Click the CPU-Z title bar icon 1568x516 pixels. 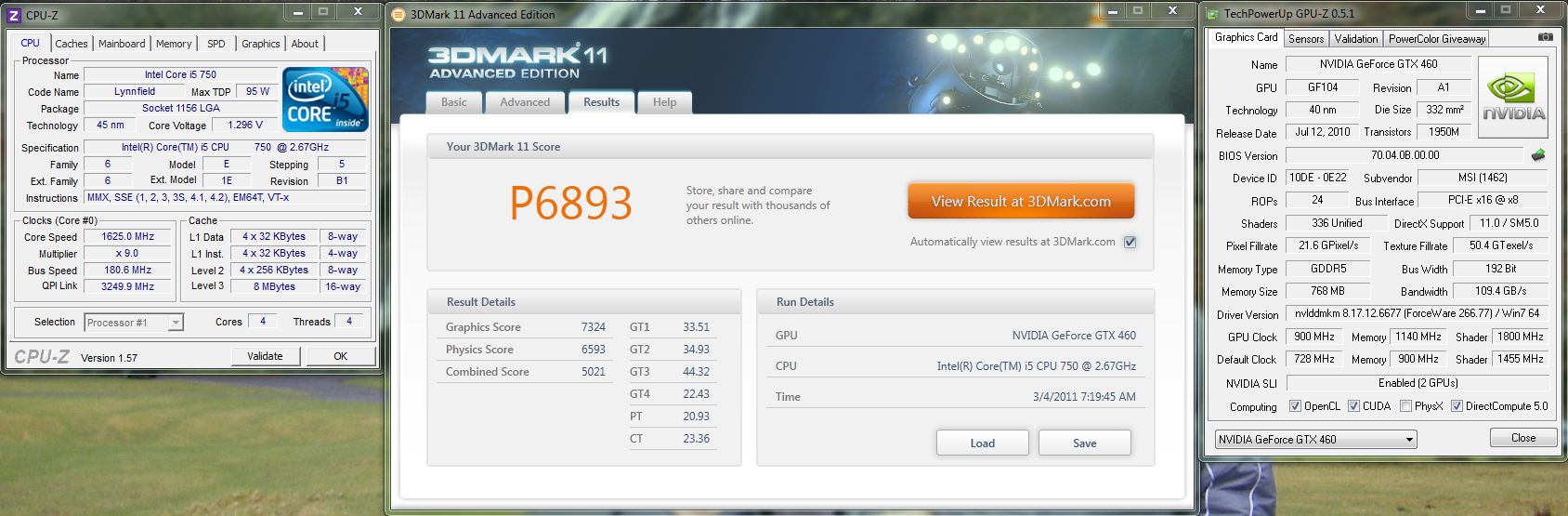point(14,15)
